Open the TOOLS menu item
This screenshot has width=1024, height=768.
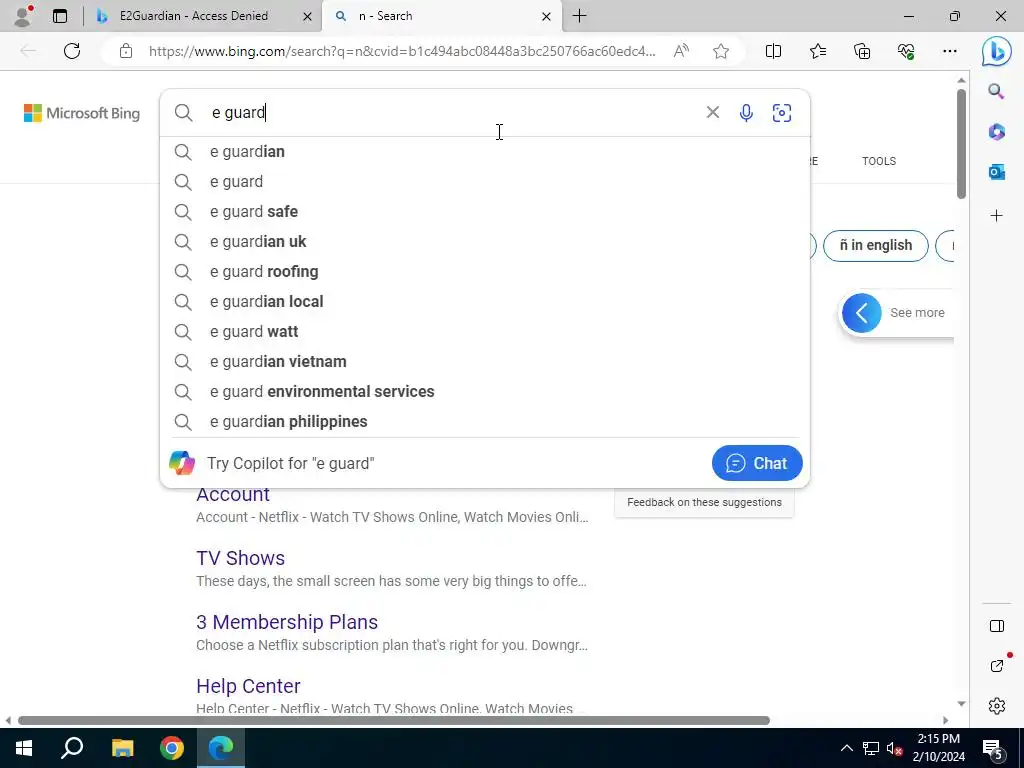click(x=878, y=161)
